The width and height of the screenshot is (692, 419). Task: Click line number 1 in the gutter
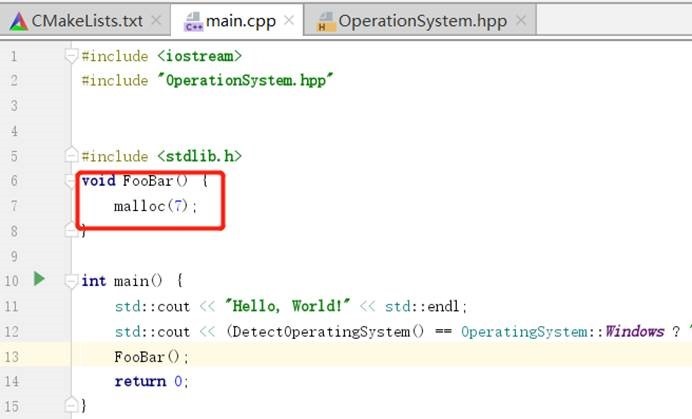14,56
